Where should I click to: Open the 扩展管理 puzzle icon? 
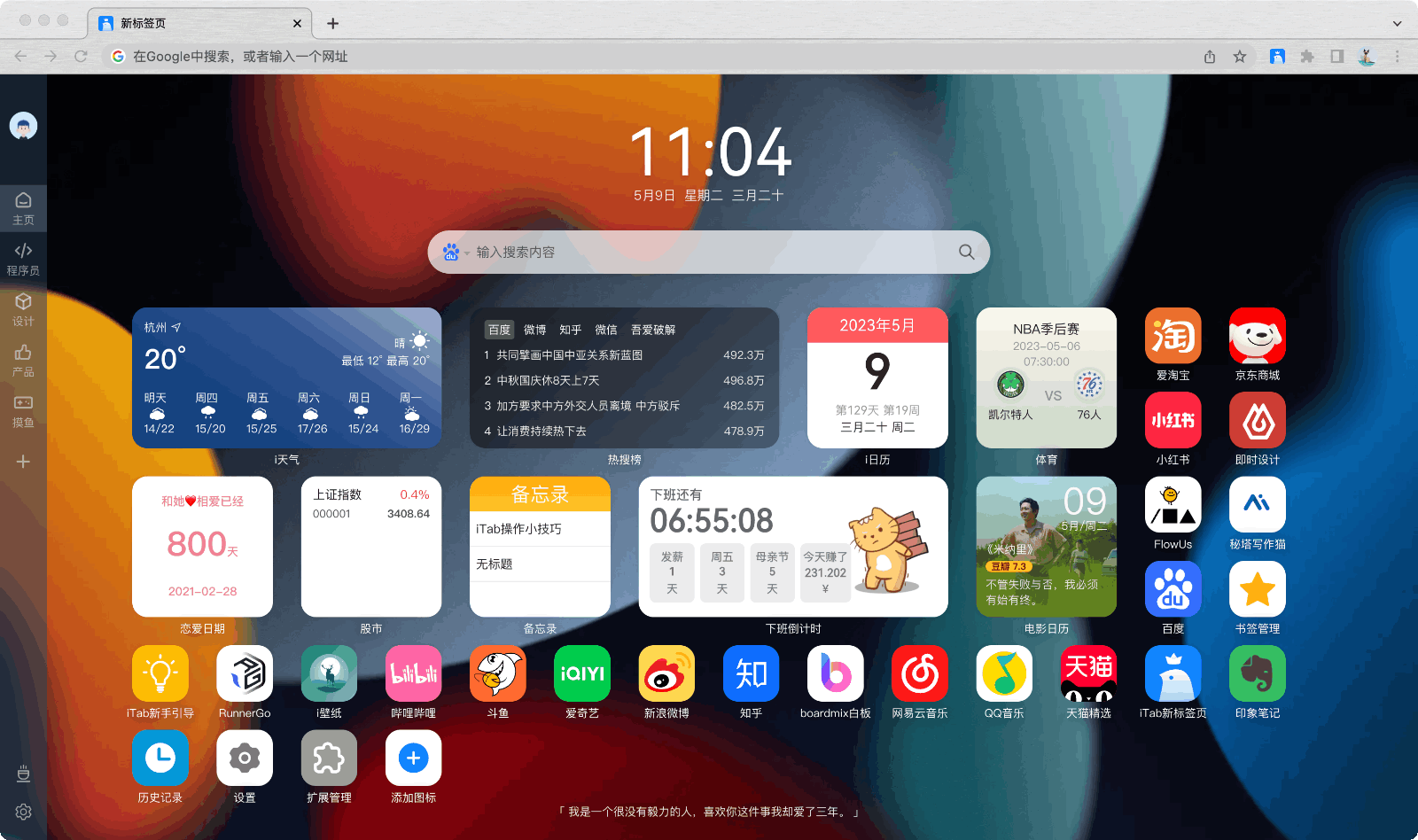(329, 758)
